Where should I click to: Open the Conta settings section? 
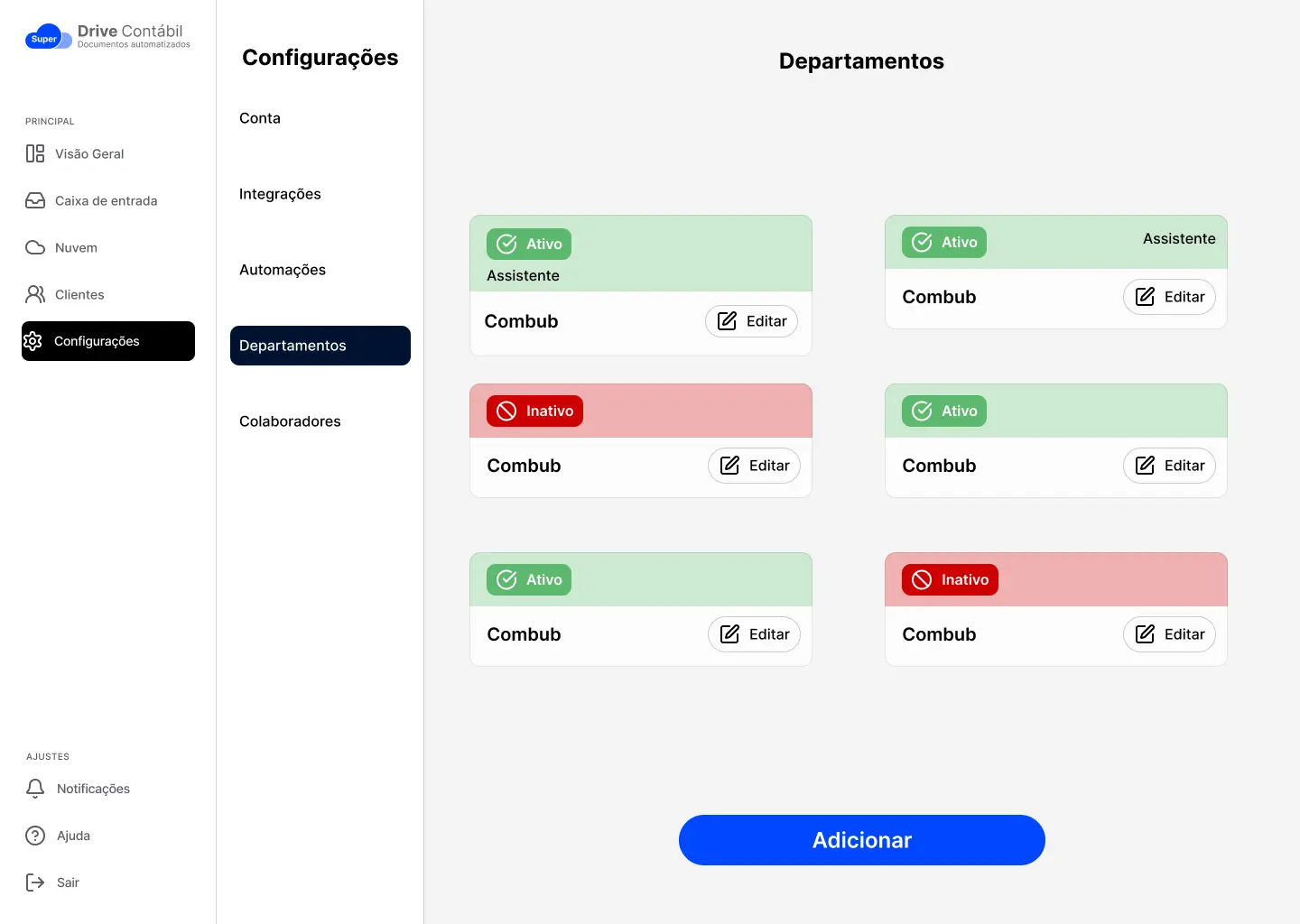click(260, 118)
